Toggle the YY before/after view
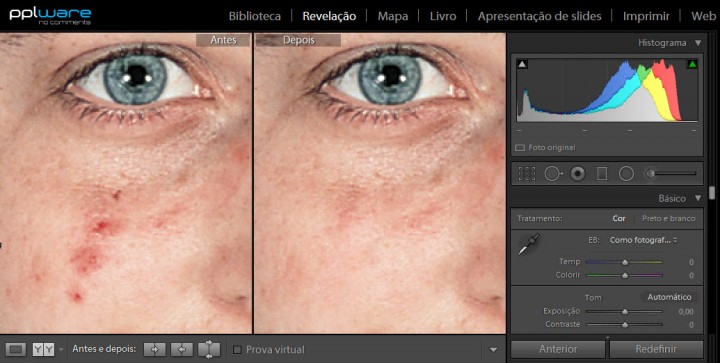 coord(43,349)
